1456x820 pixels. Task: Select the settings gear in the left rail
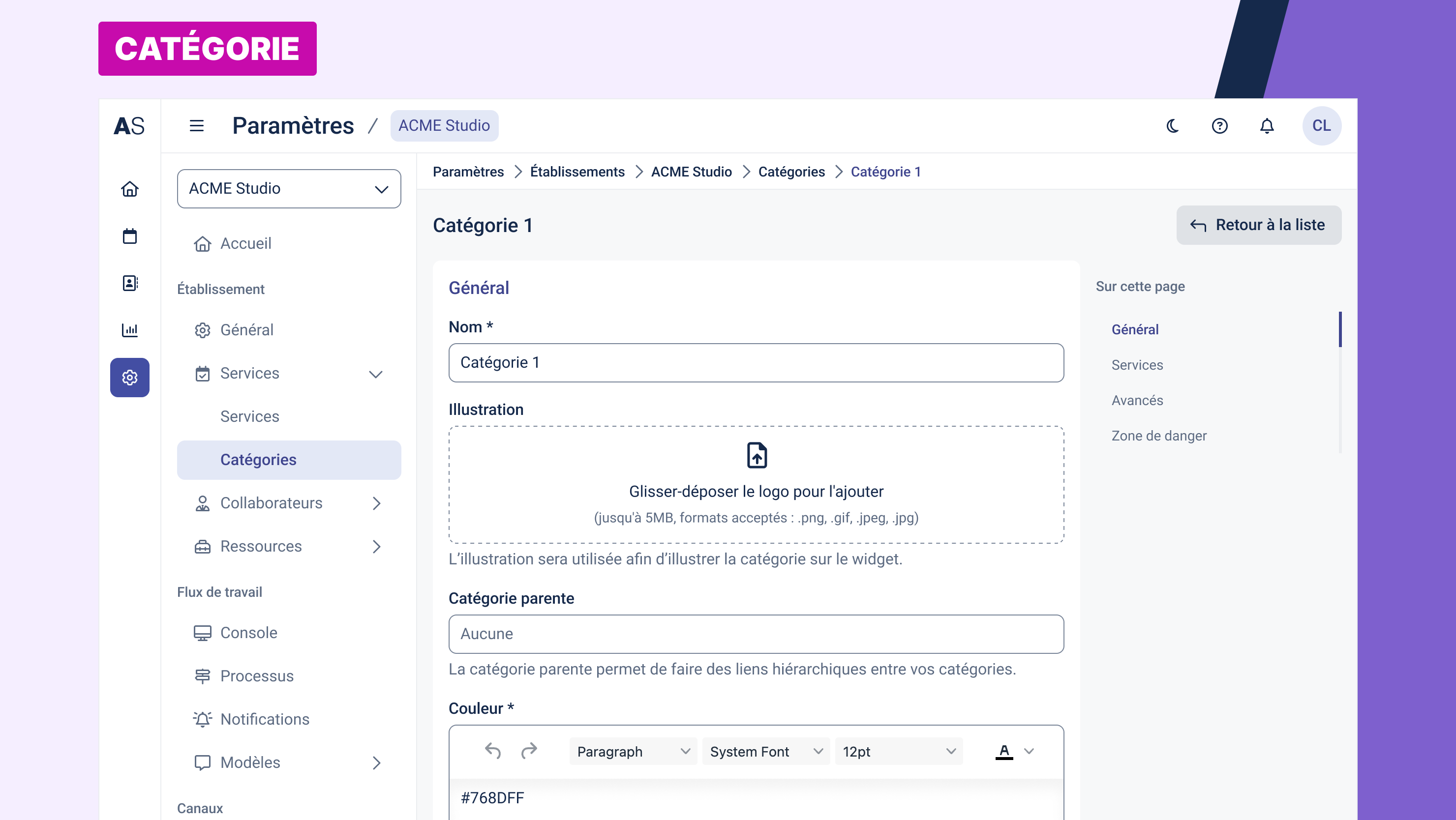129,377
